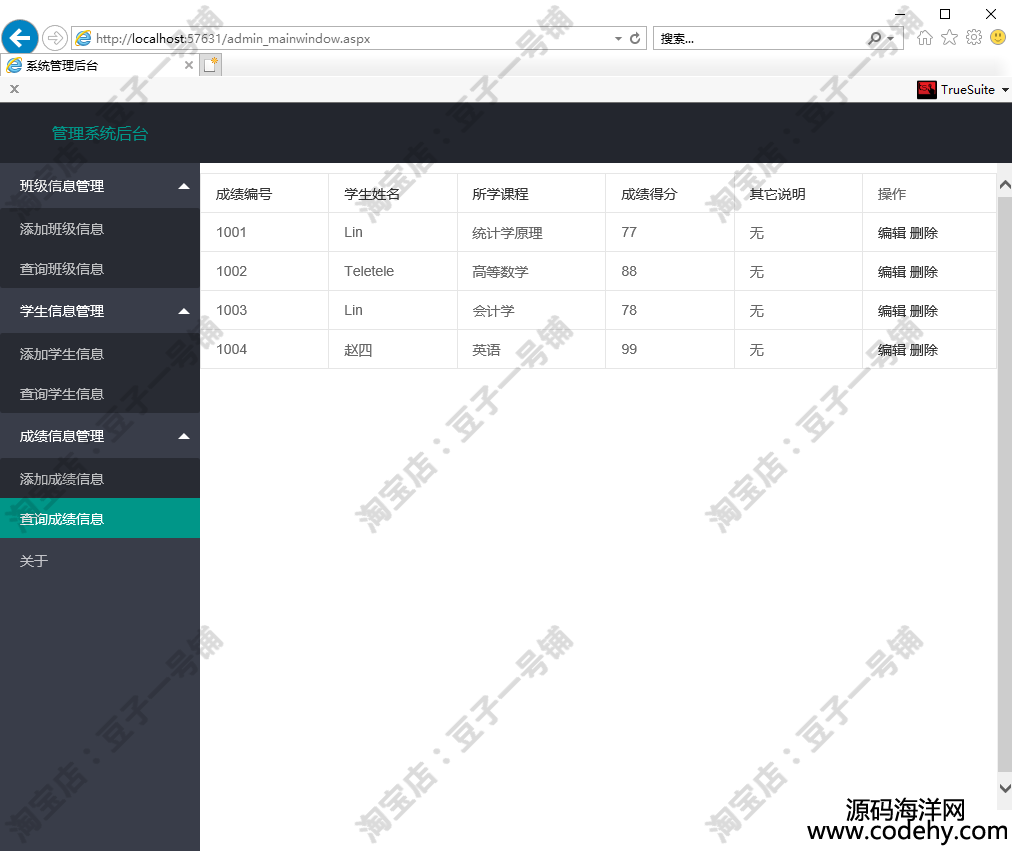The image size is (1012, 851).
Task: Click the Teletele student name cell
Action: (393, 271)
